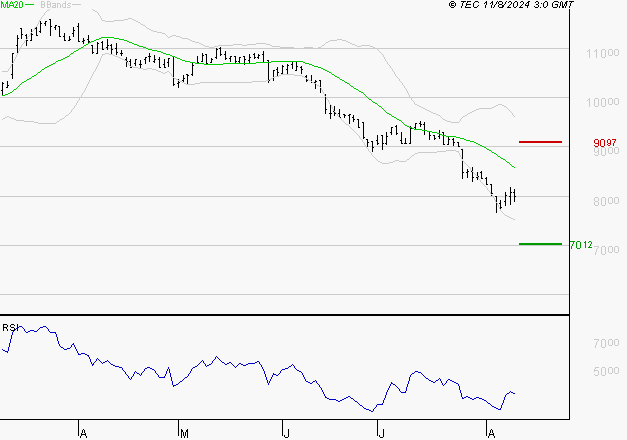627x440 pixels.
Task: Click the M month axis marker
Action: point(184,433)
